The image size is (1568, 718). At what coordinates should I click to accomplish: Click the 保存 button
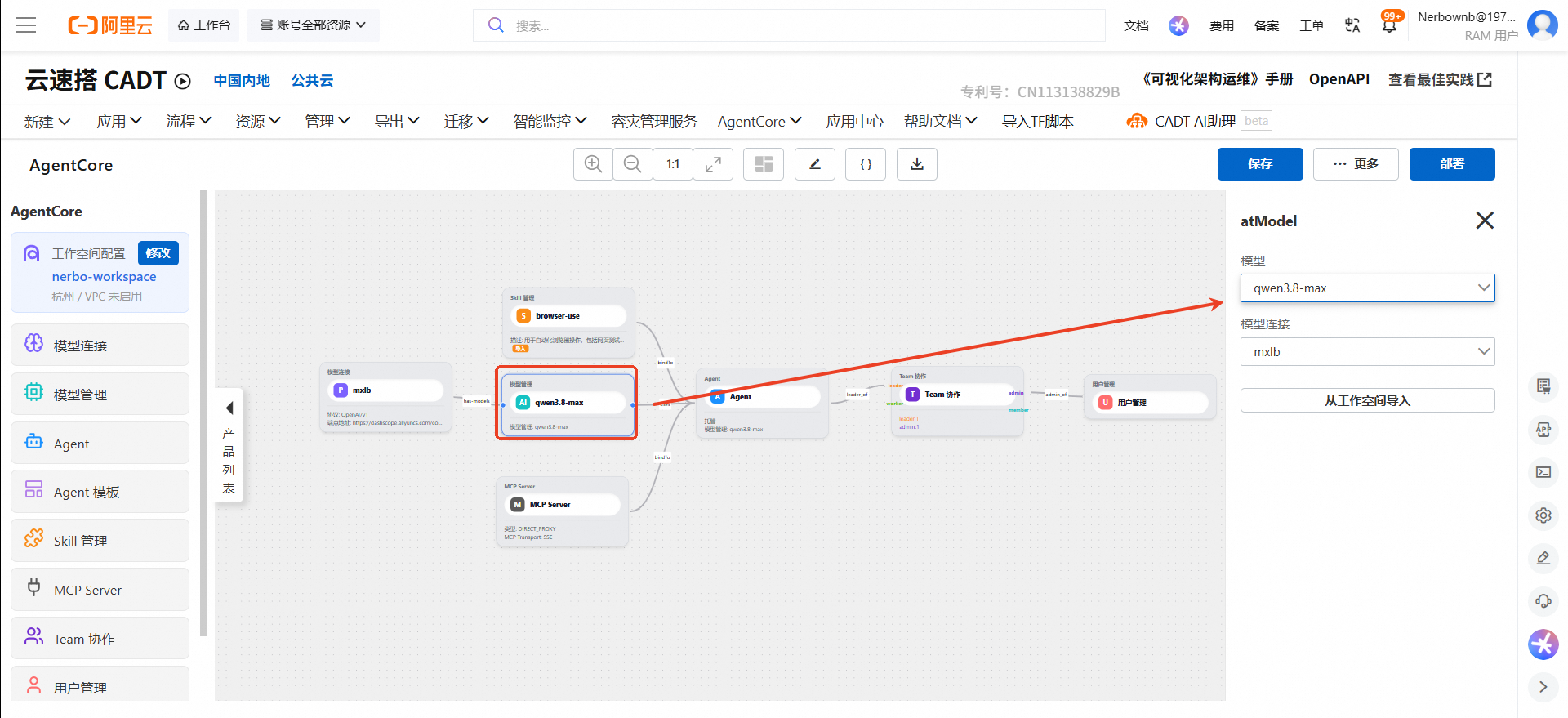[1260, 164]
